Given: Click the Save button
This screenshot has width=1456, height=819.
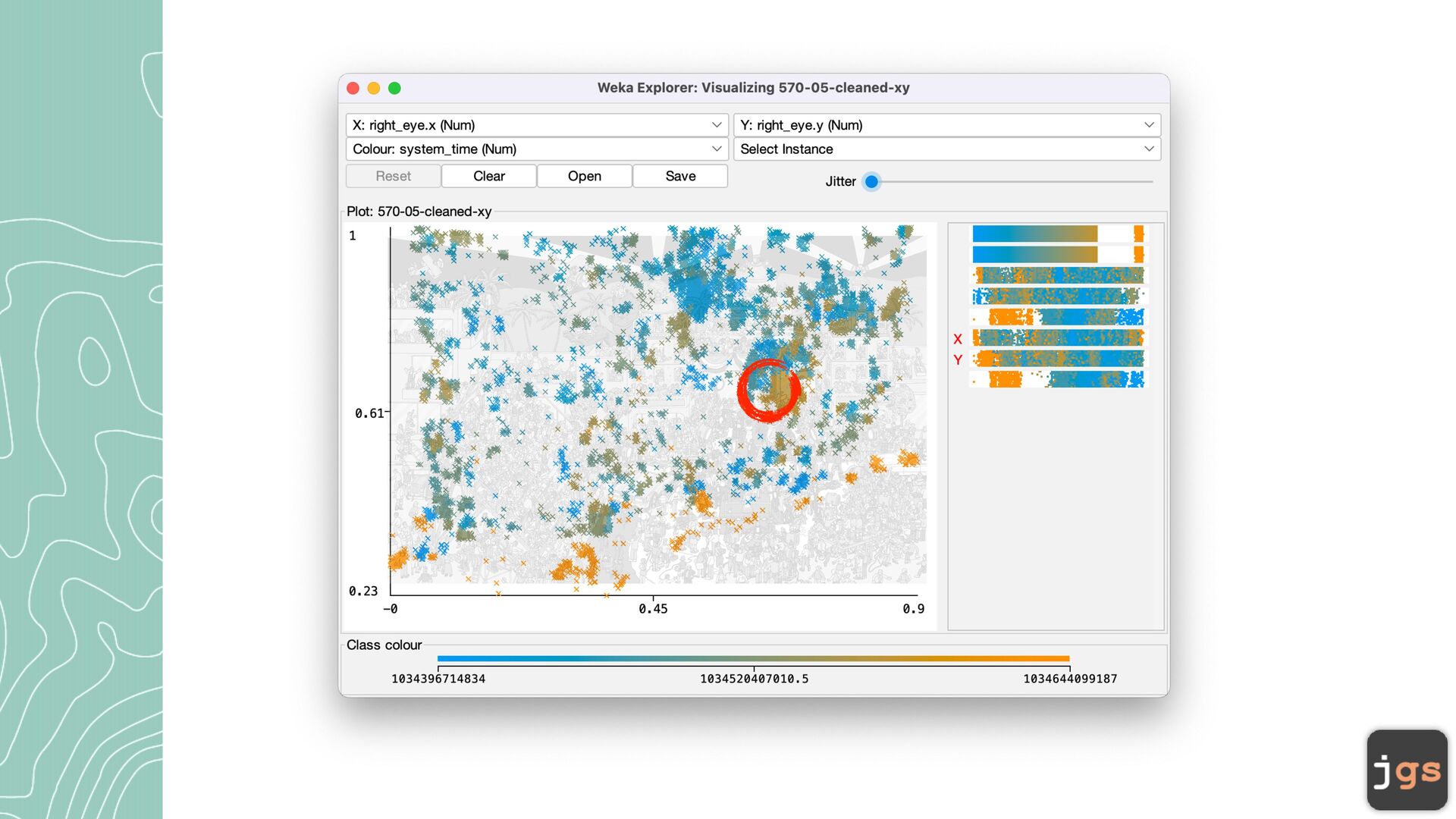Looking at the screenshot, I should pos(680,176).
